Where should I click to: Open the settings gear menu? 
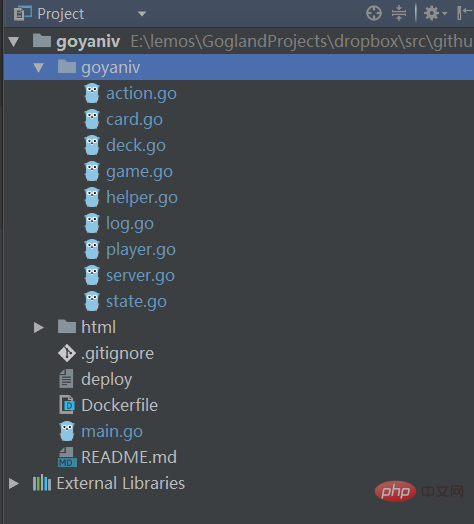(x=435, y=14)
